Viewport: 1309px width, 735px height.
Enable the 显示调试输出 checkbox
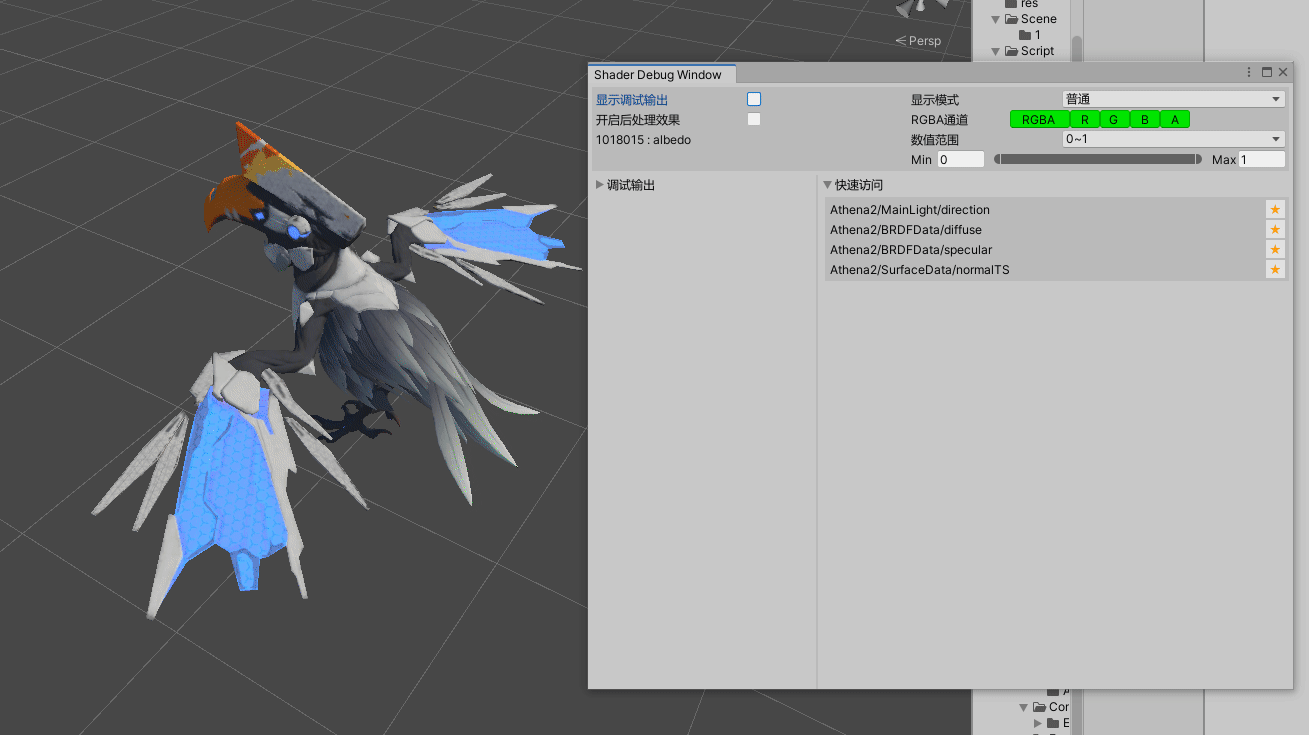coord(754,99)
